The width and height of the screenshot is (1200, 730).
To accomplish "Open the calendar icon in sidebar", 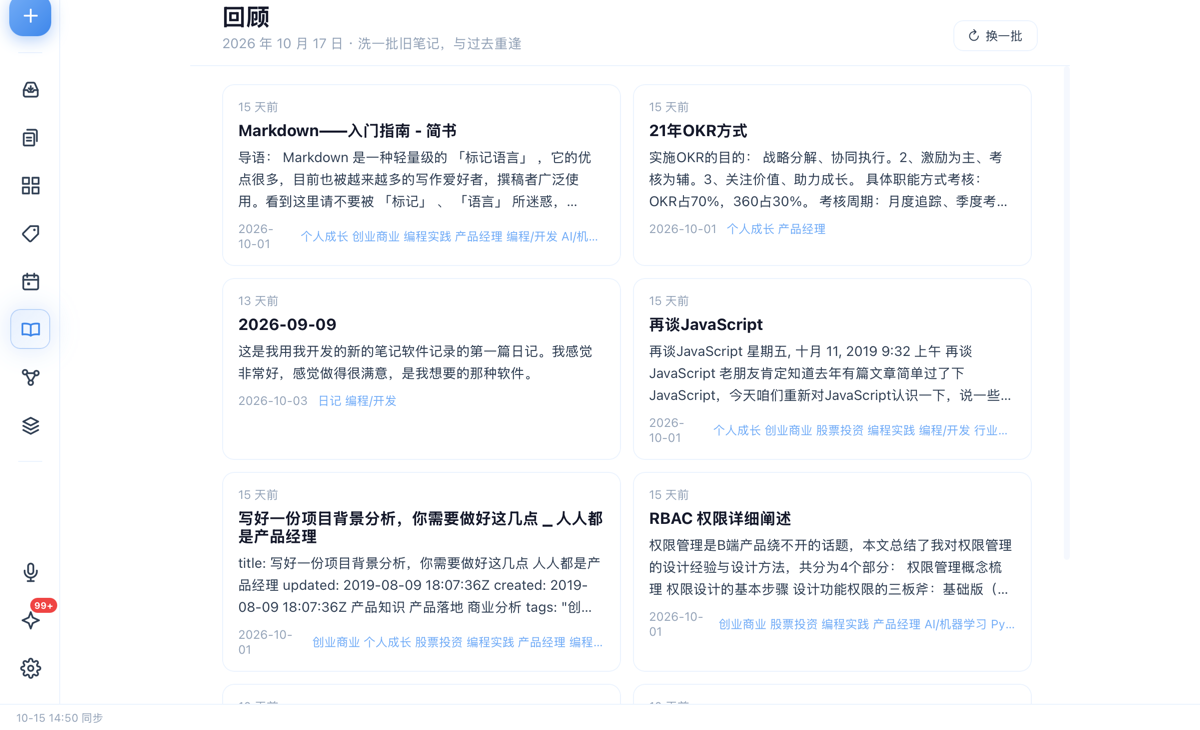I will pyautogui.click(x=31, y=282).
